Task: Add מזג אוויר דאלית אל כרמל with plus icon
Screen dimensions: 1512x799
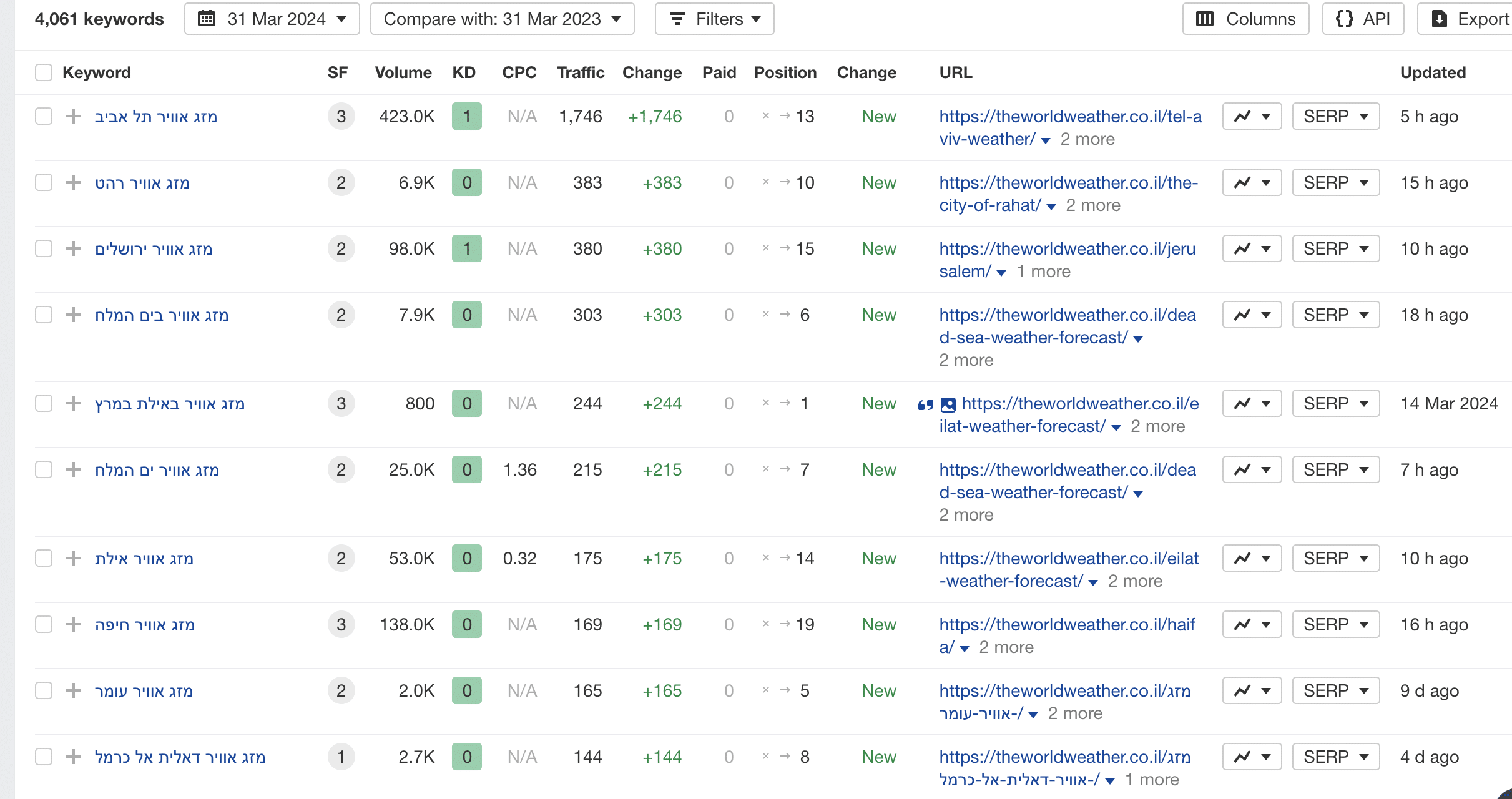Action: [74, 757]
